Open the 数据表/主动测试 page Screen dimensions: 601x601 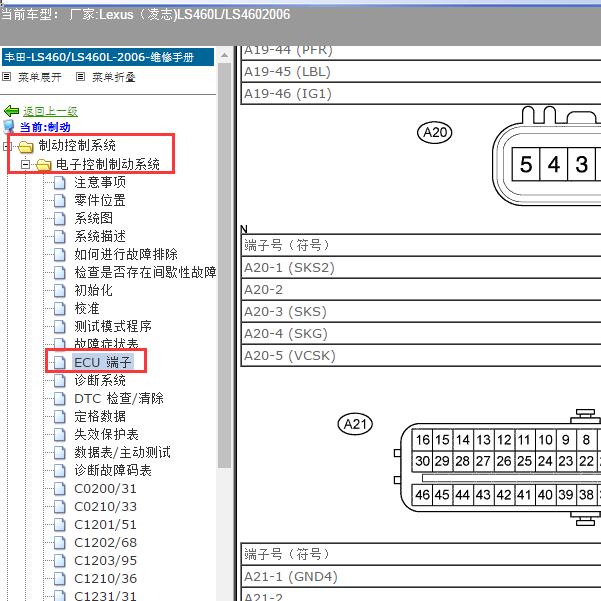pyautogui.click(x=123, y=452)
